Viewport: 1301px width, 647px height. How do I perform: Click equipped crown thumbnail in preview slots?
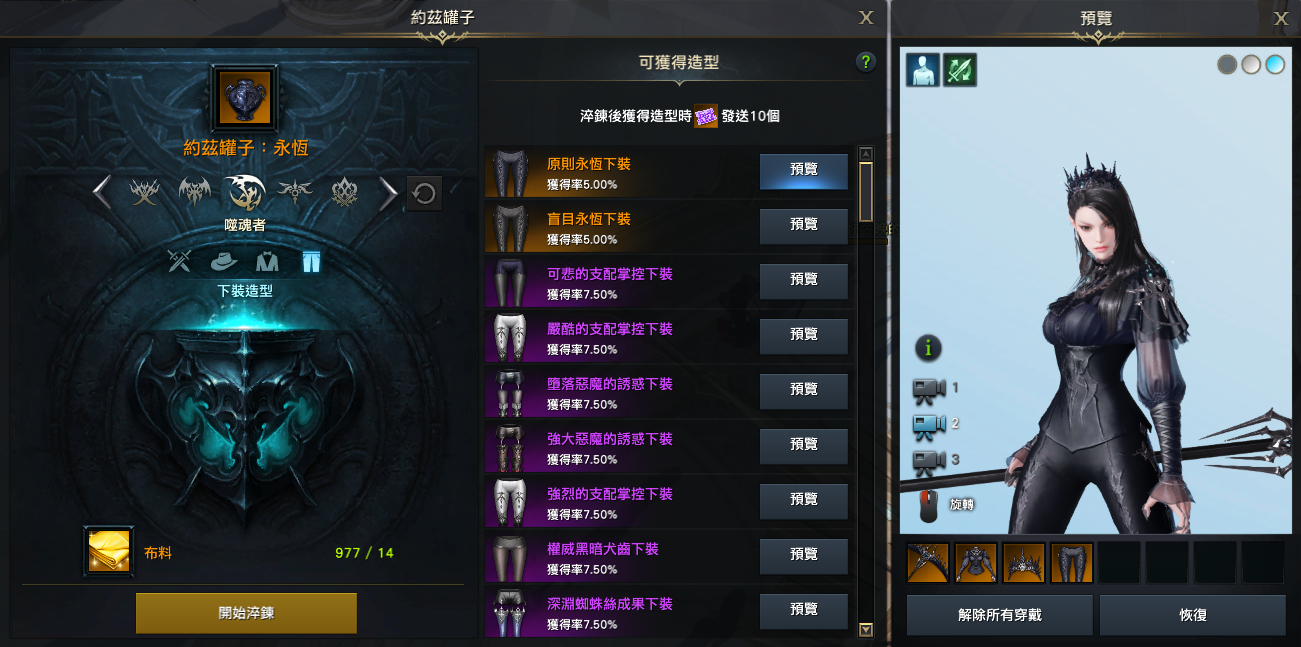[x=1024, y=563]
